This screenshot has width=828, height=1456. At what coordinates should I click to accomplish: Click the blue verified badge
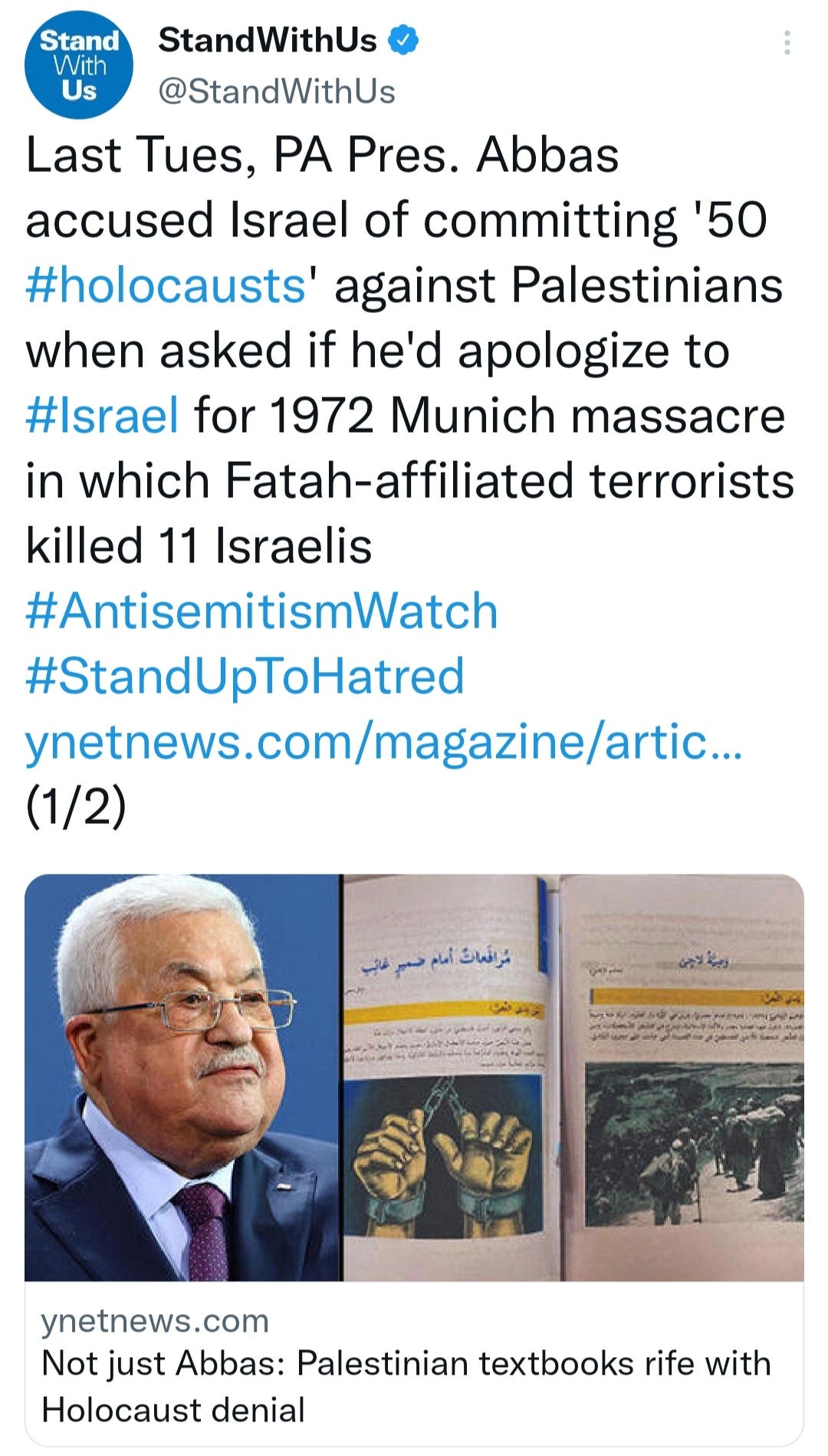pos(405,40)
